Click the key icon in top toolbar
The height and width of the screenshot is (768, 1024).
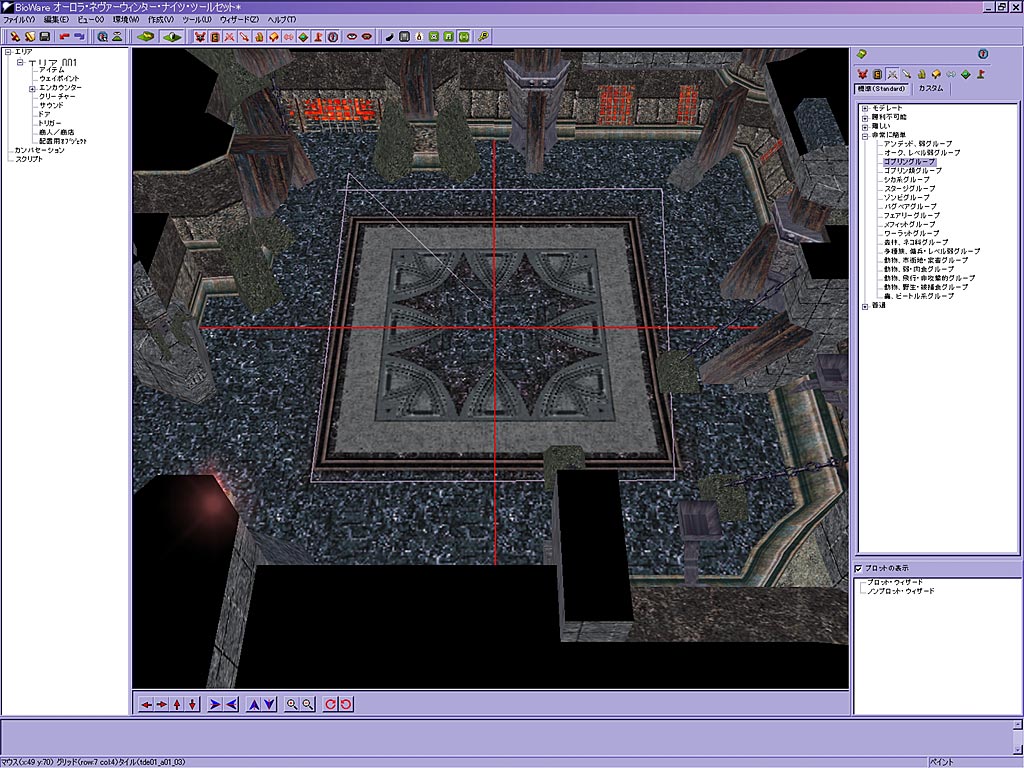(x=483, y=37)
